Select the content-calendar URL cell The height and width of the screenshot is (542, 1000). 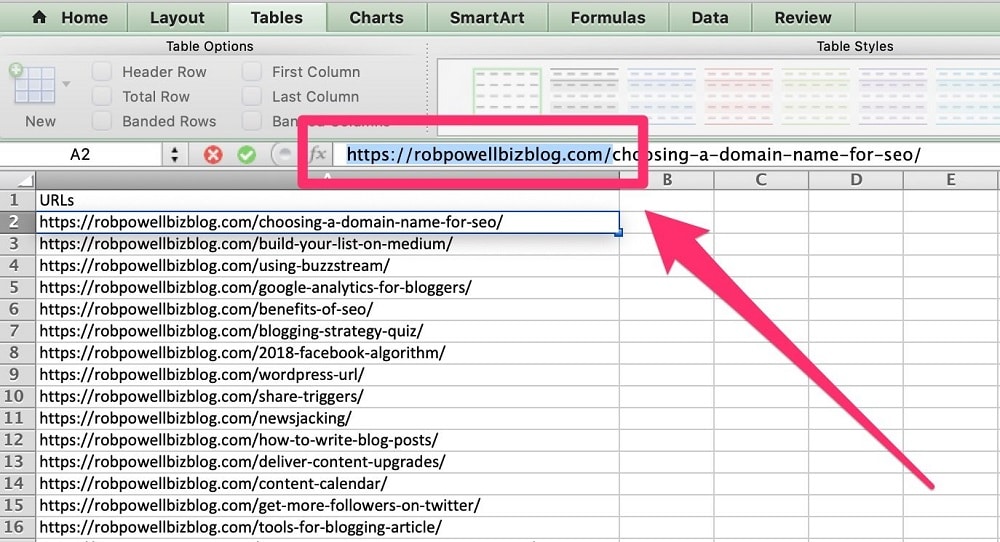pos(327,483)
